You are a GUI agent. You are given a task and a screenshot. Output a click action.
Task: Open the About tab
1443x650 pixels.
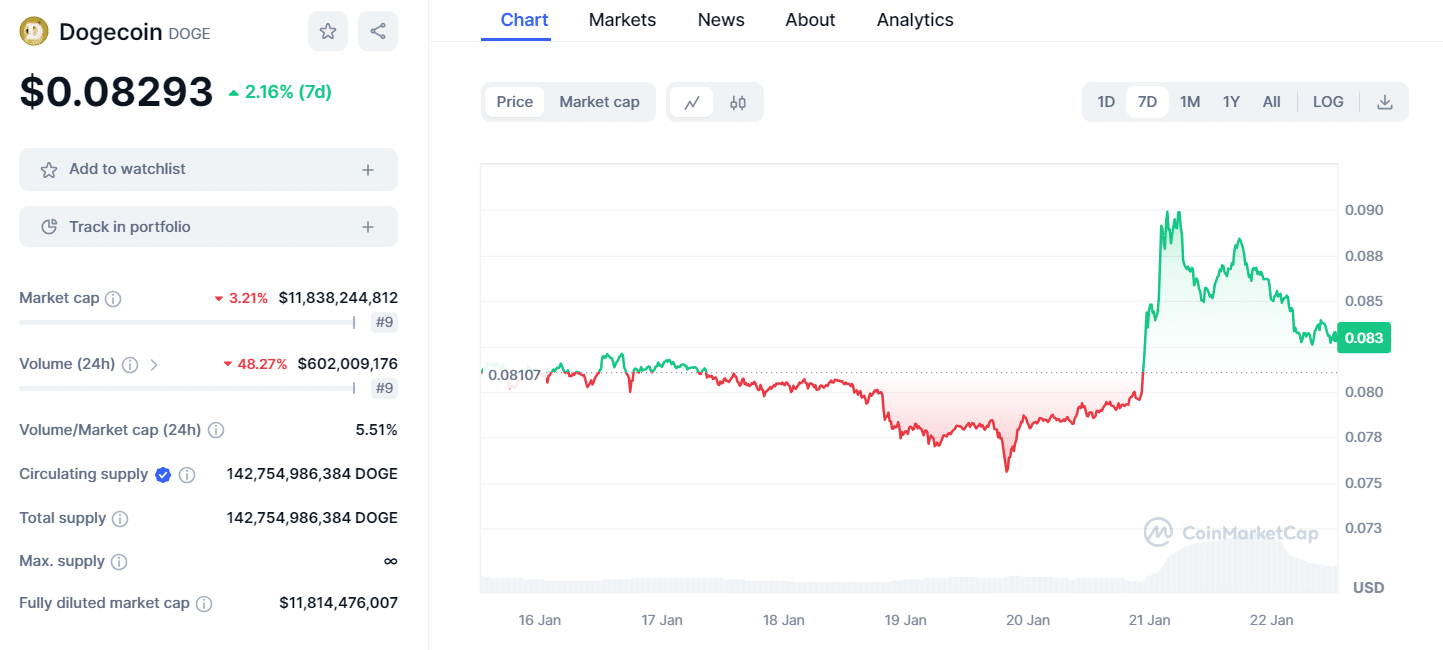(810, 20)
